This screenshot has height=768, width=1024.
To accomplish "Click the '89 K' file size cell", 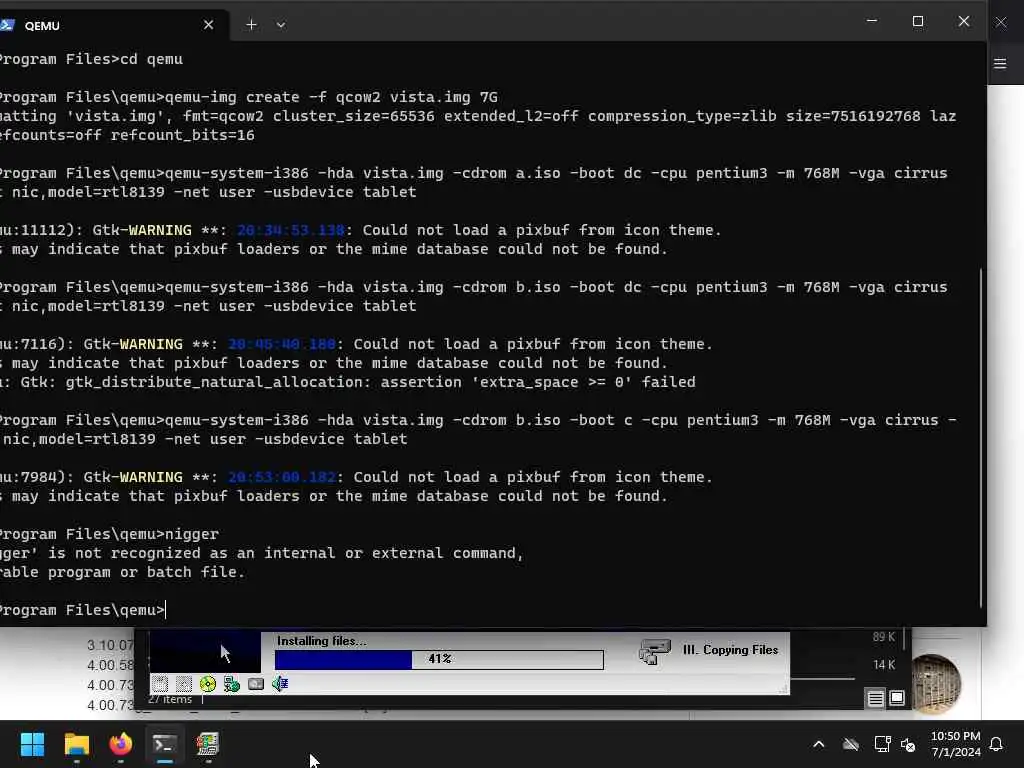I will pos(884,637).
